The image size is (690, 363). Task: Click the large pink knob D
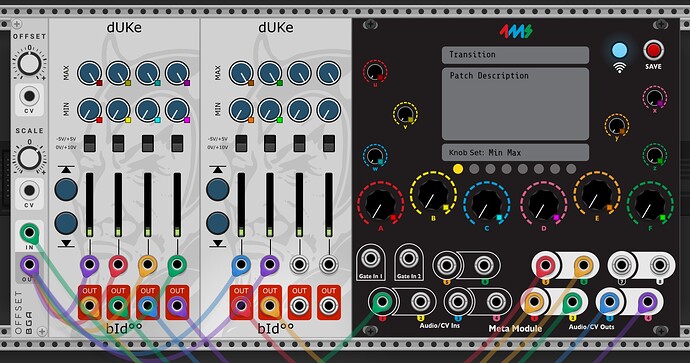[x=543, y=205]
